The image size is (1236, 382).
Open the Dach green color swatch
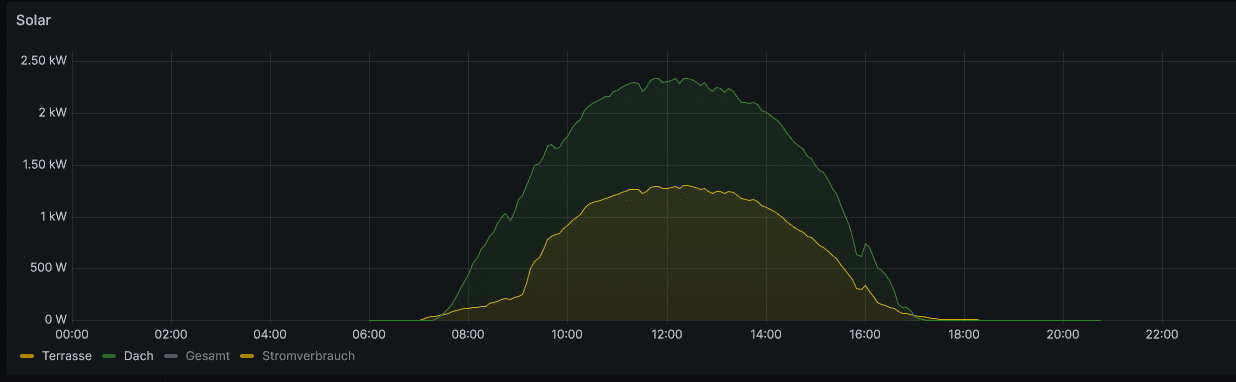pos(108,356)
